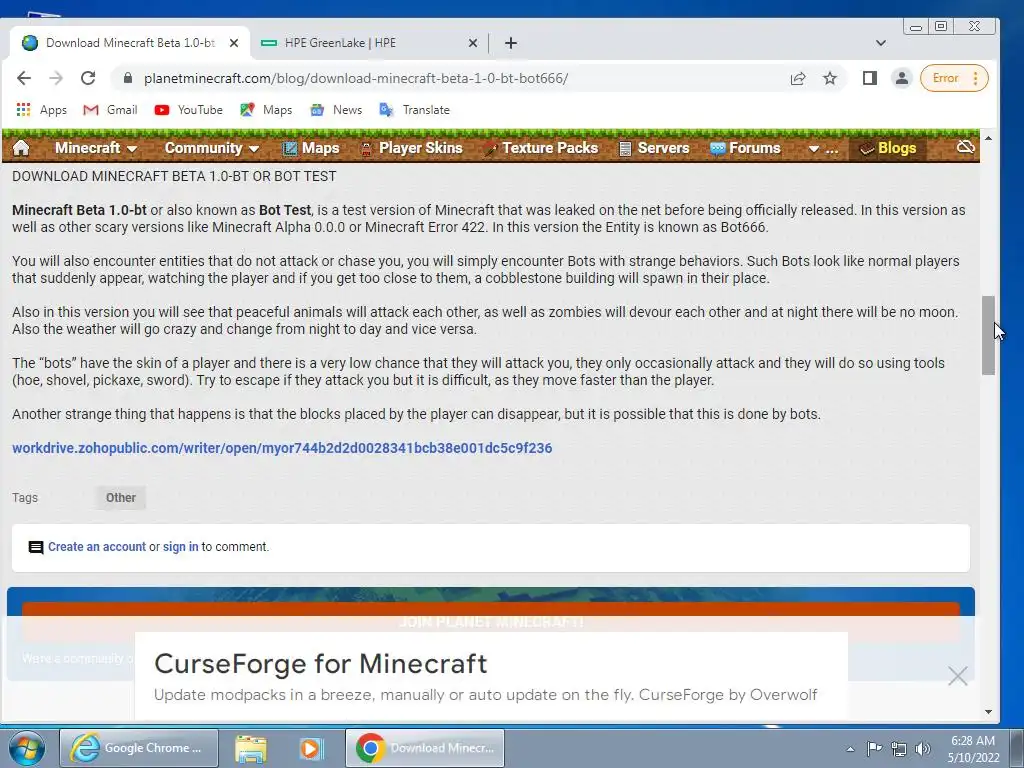Open the YouTube bookmark

(189, 110)
